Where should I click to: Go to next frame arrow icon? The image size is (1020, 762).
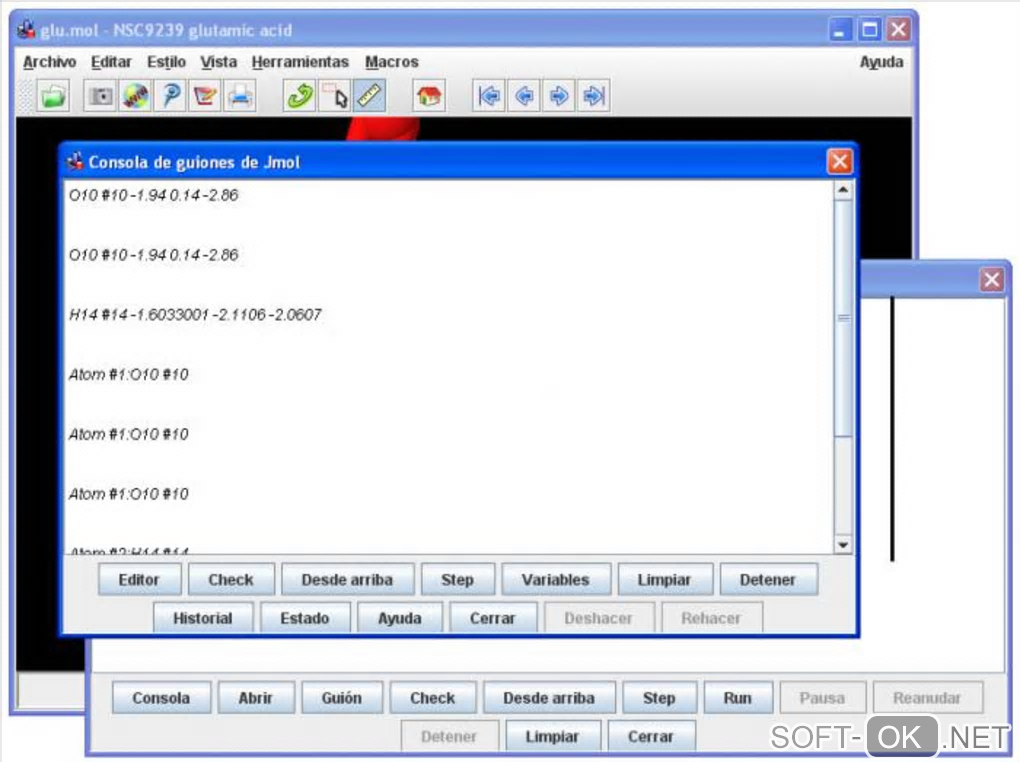[x=558, y=96]
